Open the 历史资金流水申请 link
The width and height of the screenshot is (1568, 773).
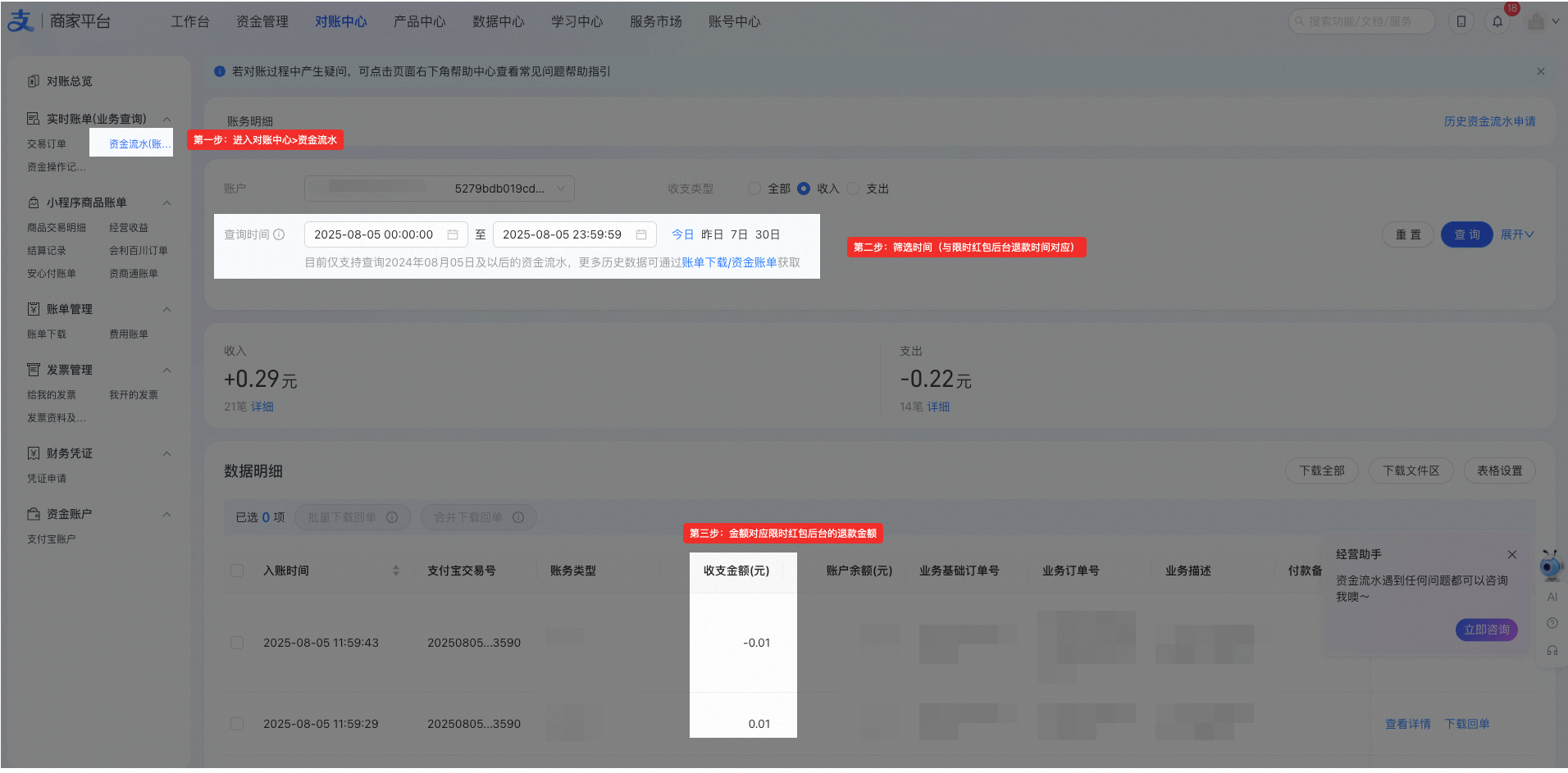(1490, 121)
